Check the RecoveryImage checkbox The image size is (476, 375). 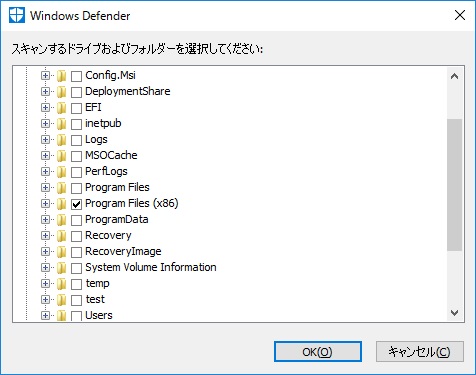click(x=76, y=252)
